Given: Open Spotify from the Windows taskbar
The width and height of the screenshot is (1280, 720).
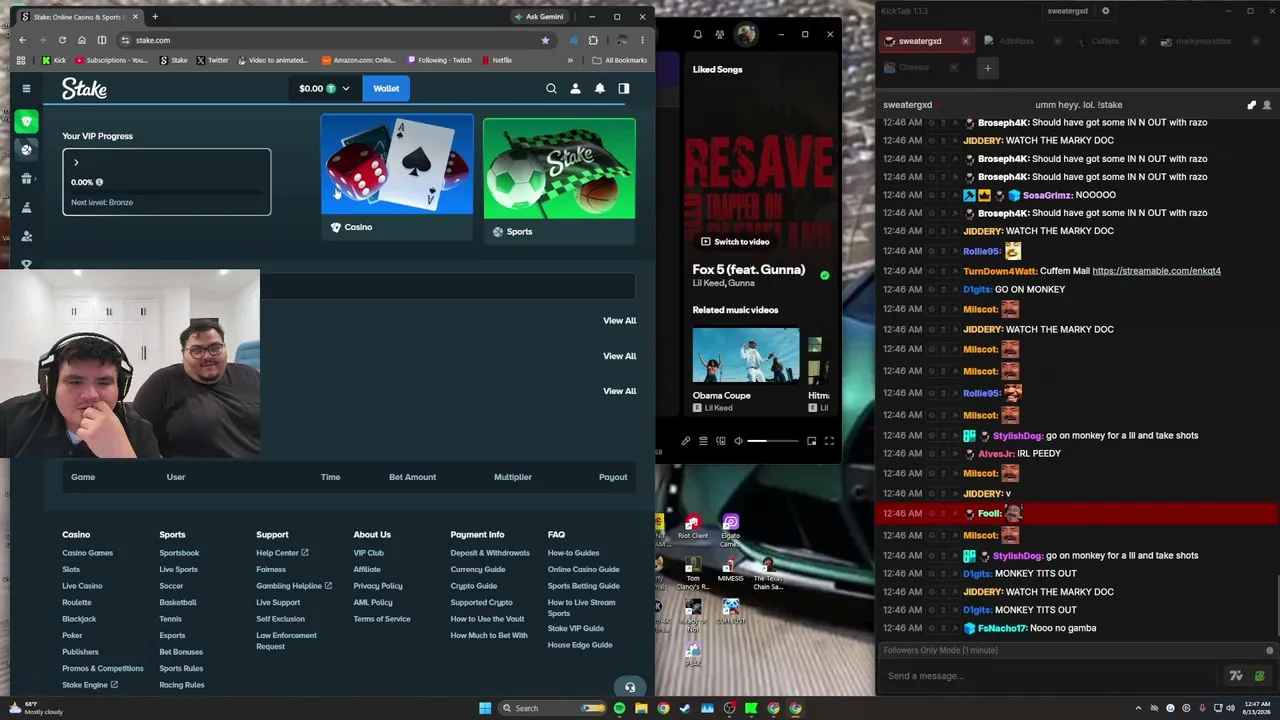Looking at the screenshot, I should point(619,708).
